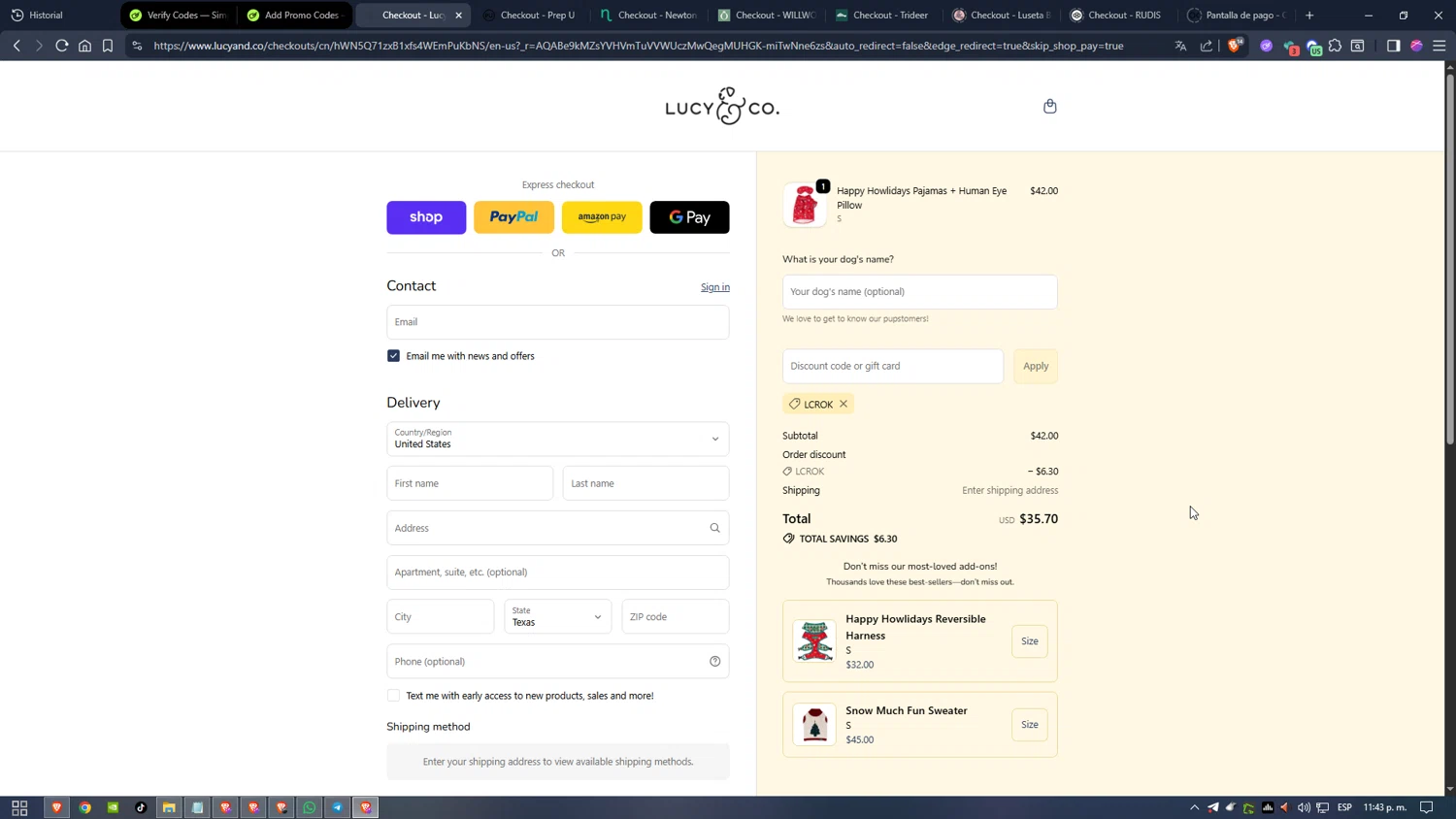Click the address search magnifier icon
This screenshot has height=819, width=1456.
click(715, 528)
